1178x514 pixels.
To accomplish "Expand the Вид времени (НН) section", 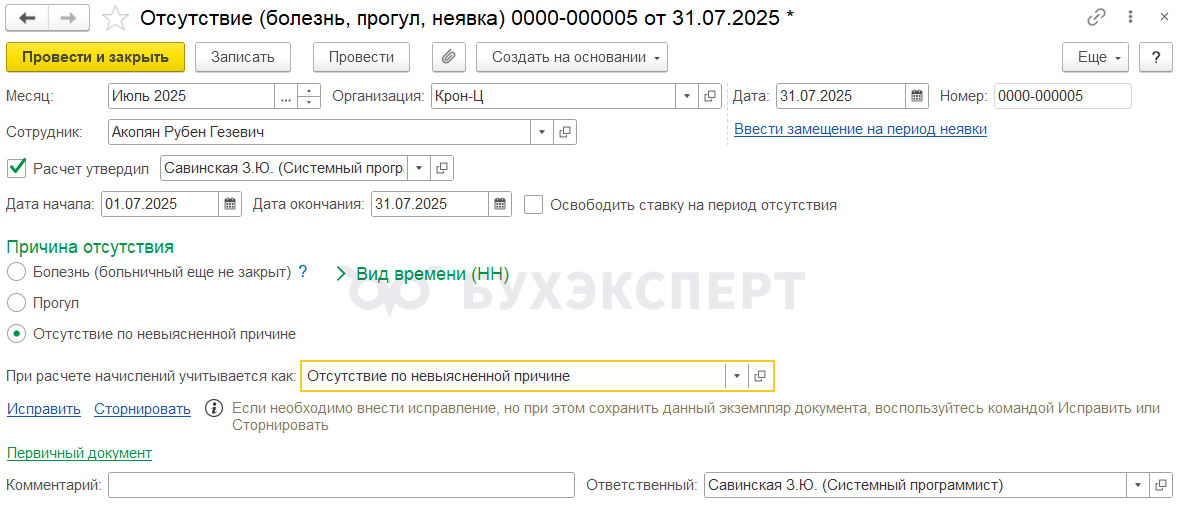I will 423,274.
